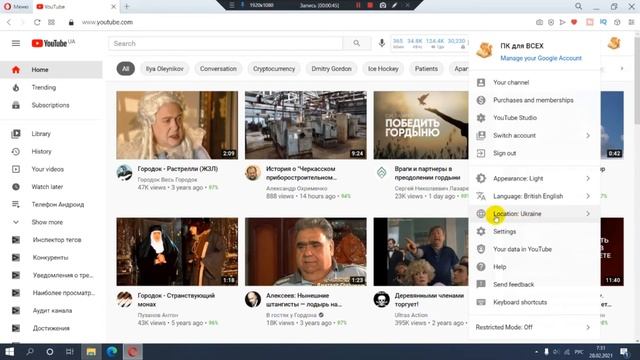The height and width of the screenshot is (360, 640).
Task: Play Городок - Растрелли video thumbnail
Action: 177,125
